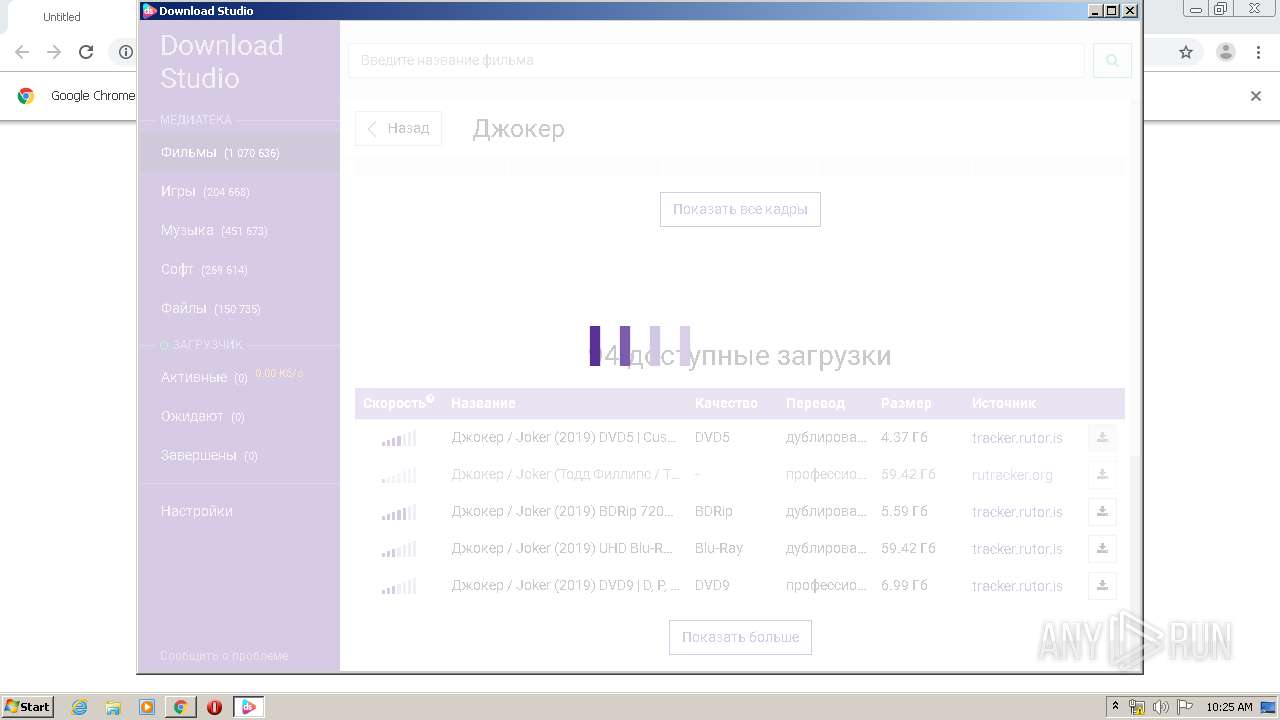Open red antivirus icon in taskbar

[214, 707]
